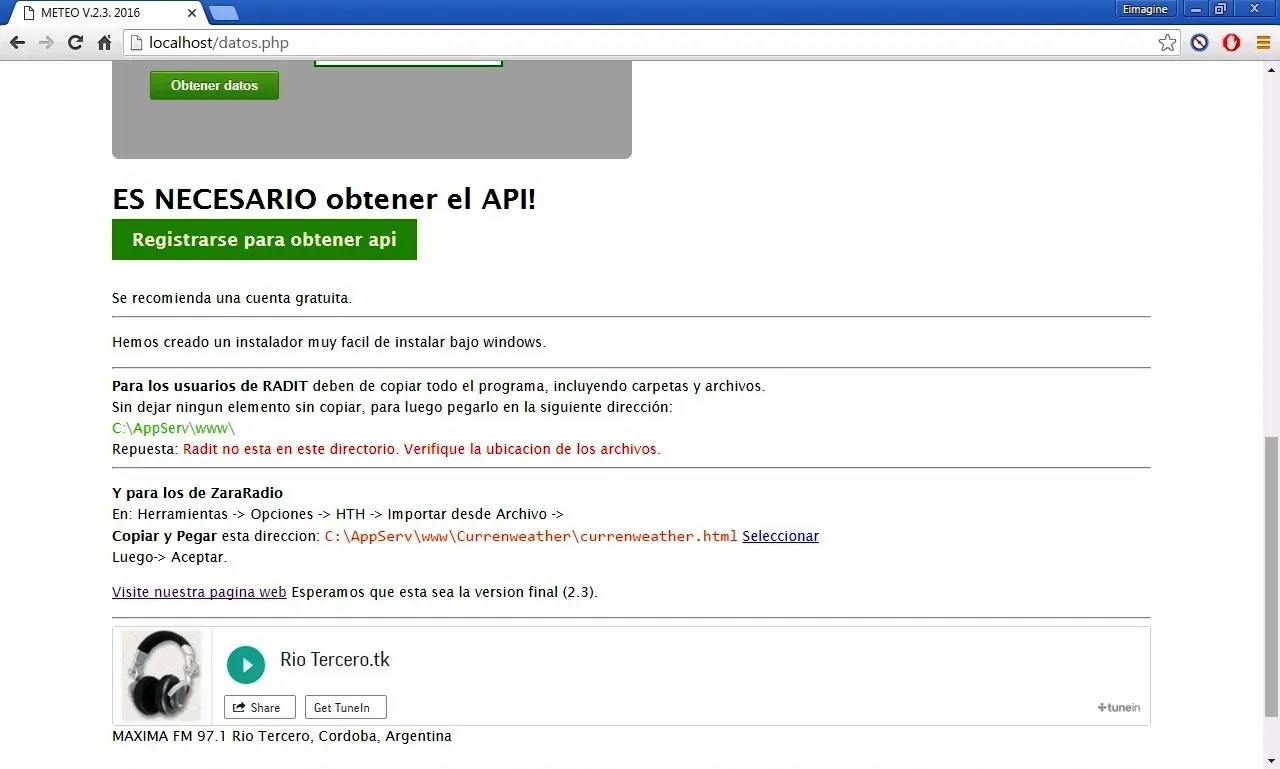The height and width of the screenshot is (769, 1280).
Task: Open the Chrome hamburger menu
Action: (1263, 43)
